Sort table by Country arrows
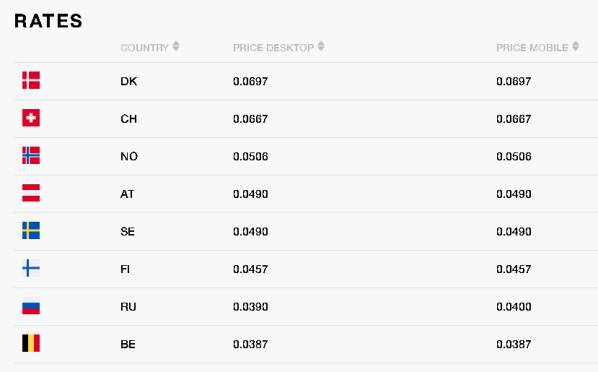598x372 pixels. pyautogui.click(x=176, y=46)
